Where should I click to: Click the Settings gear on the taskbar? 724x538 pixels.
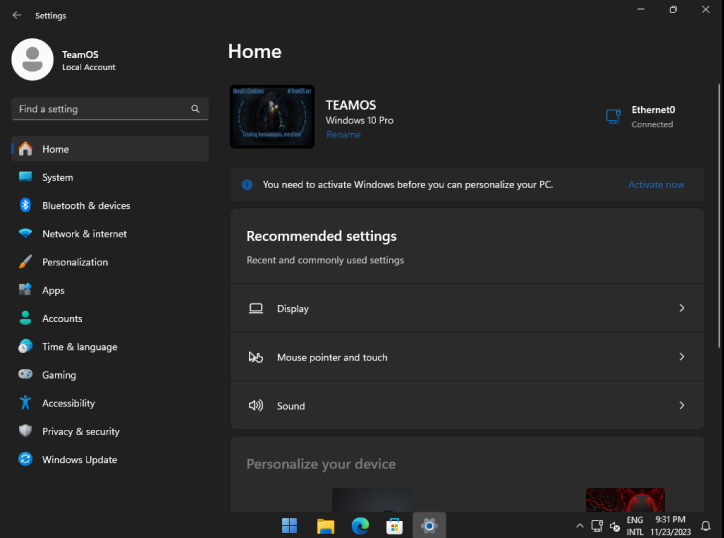429,525
